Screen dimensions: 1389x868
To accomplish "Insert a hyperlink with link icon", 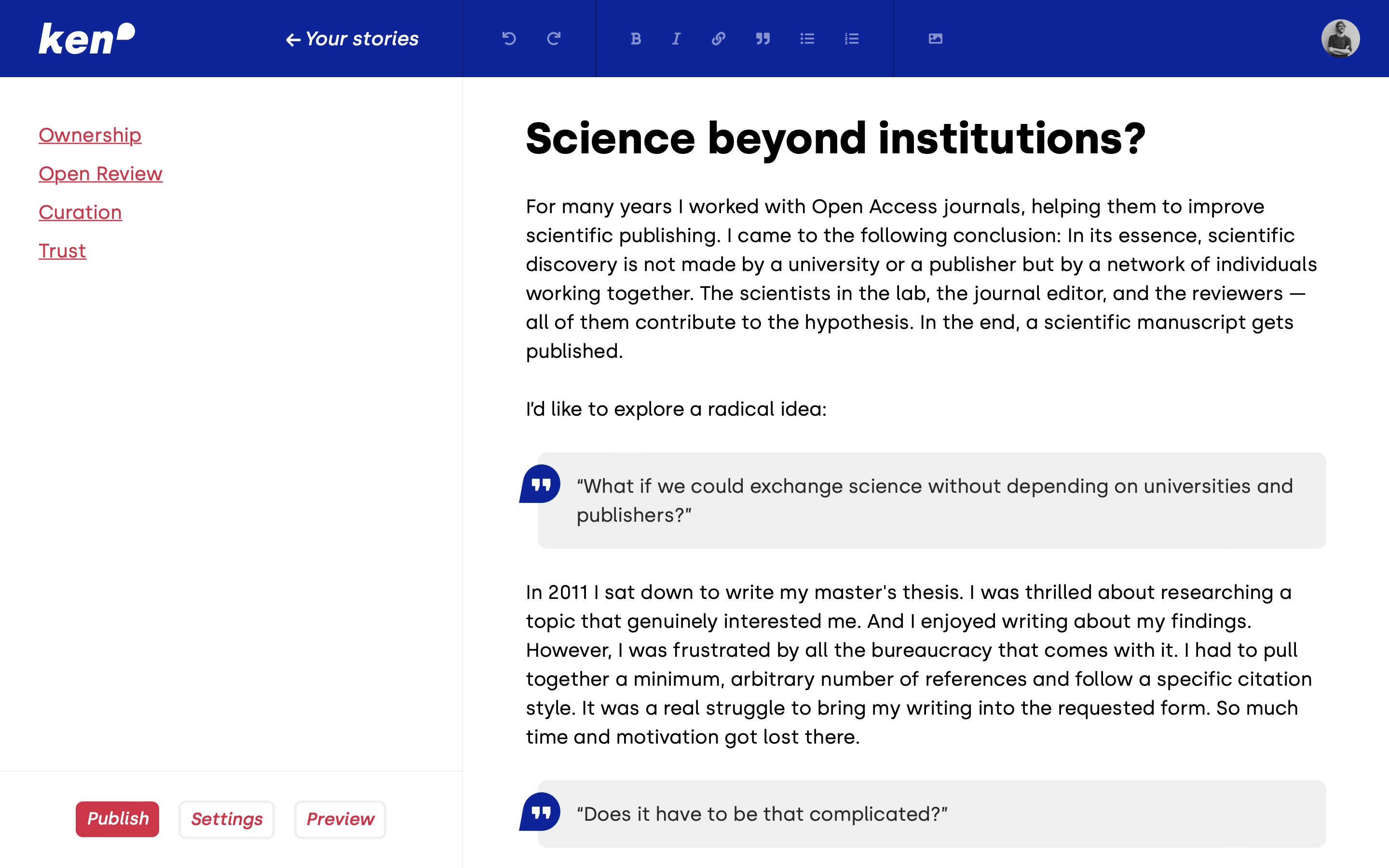I will click(718, 39).
